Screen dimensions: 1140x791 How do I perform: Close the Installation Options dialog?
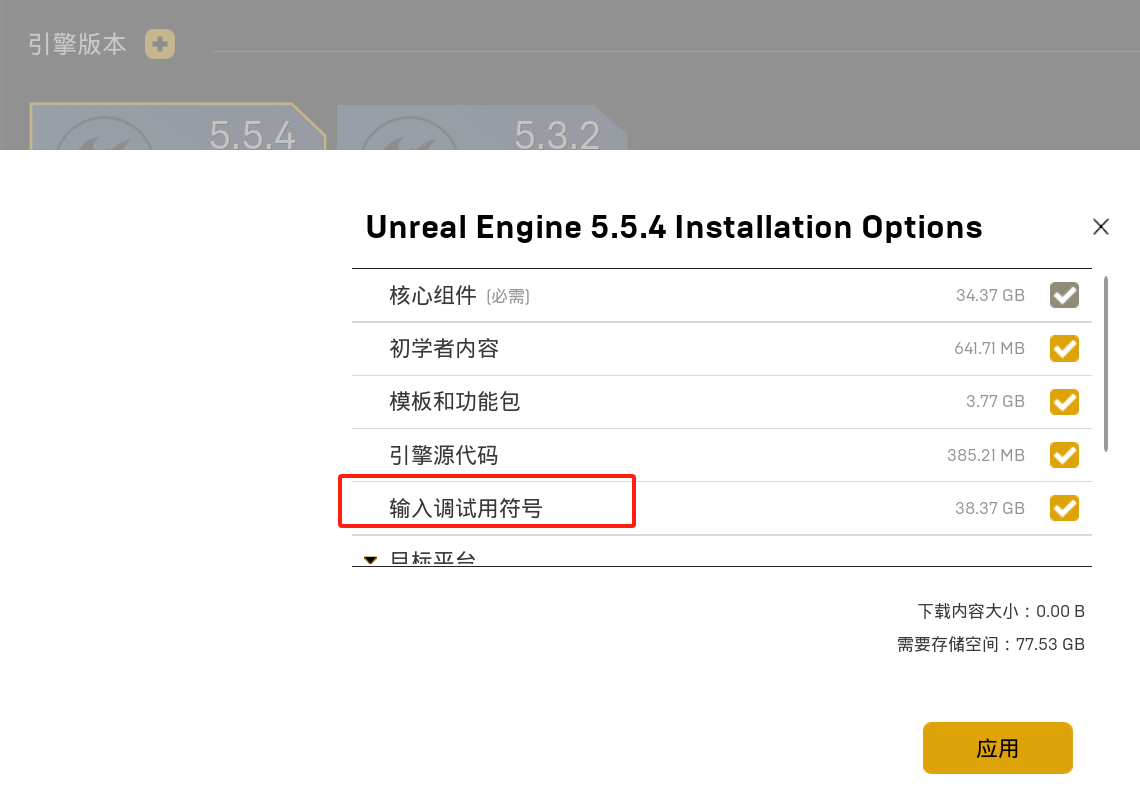point(1101,227)
